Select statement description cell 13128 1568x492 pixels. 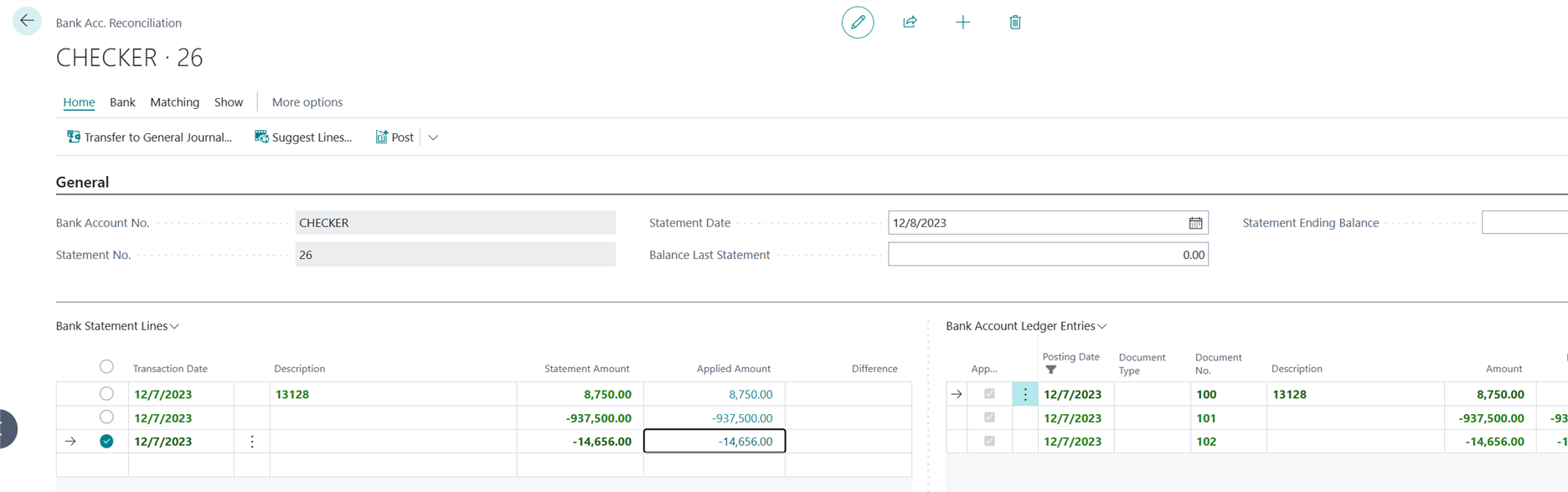(393, 394)
